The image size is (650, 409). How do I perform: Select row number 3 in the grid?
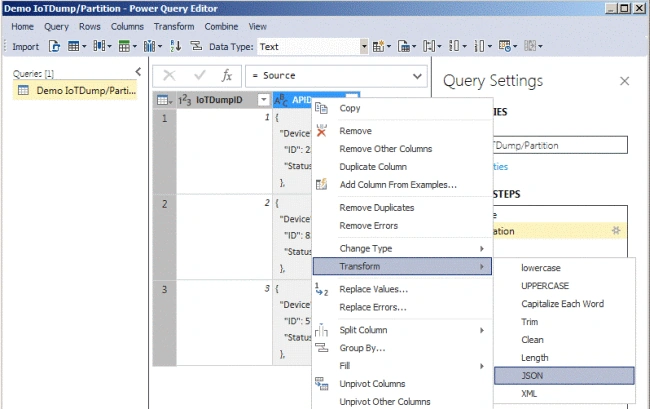pos(165,322)
